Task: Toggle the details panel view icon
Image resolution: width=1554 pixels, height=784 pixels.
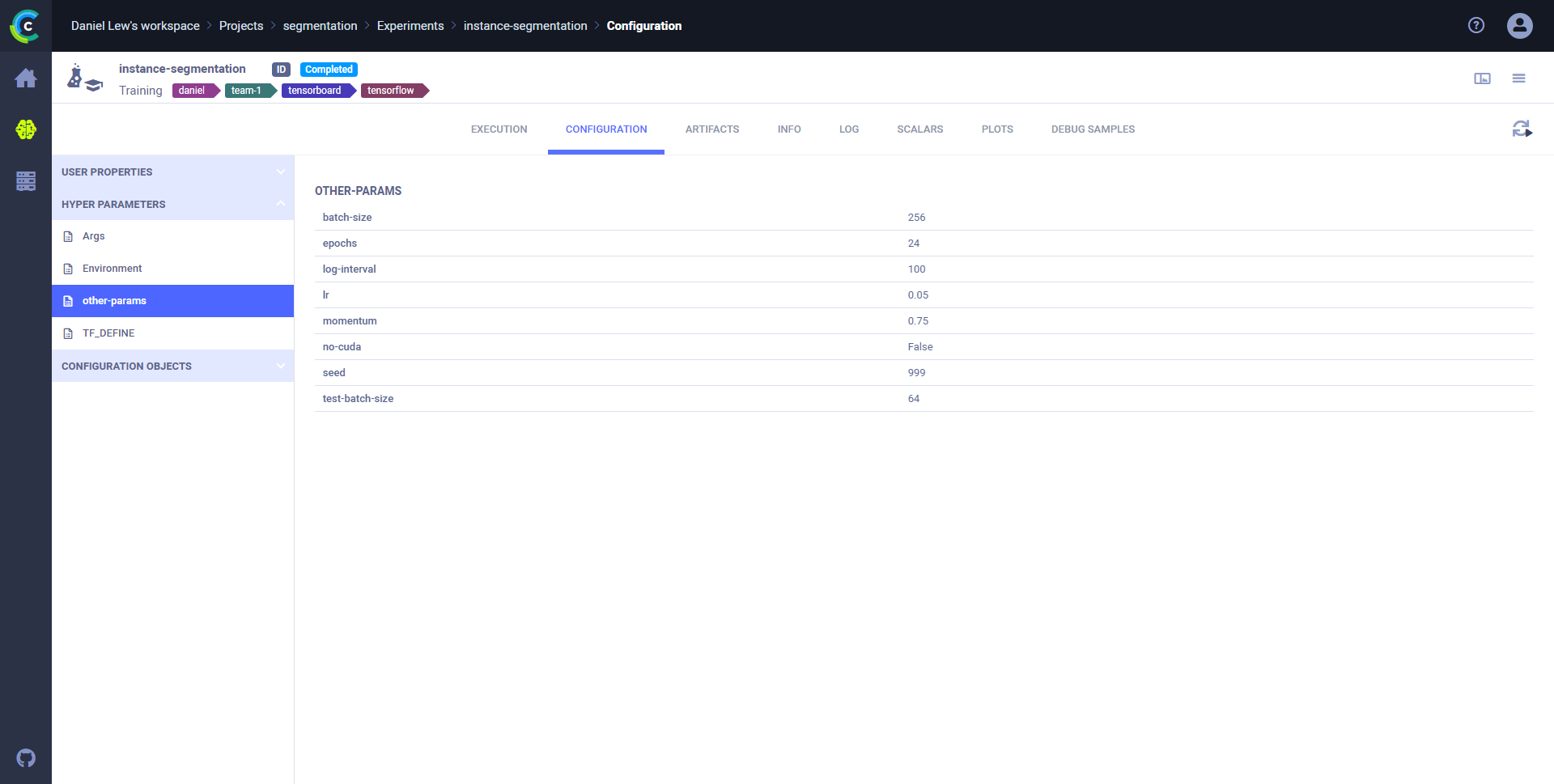Action: click(x=1482, y=78)
